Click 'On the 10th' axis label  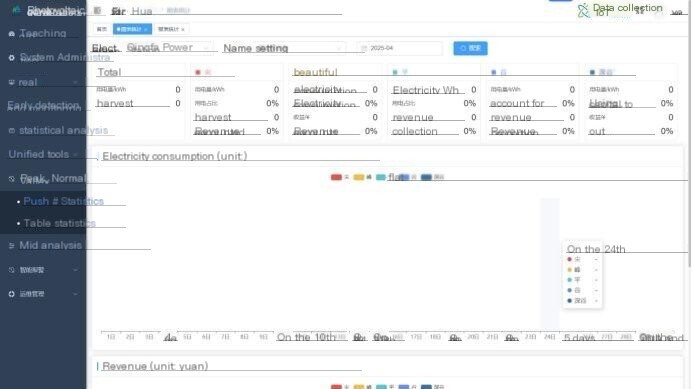(x=306, y=337)
